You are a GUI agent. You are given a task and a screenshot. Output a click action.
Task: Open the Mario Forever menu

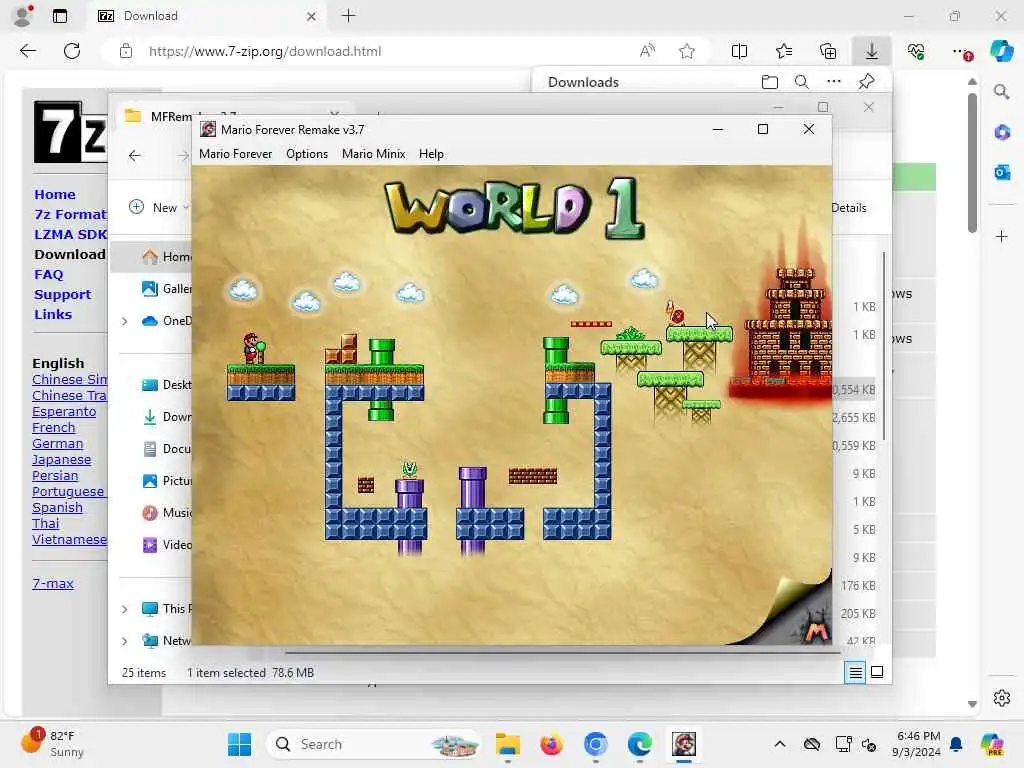(235, 154)
